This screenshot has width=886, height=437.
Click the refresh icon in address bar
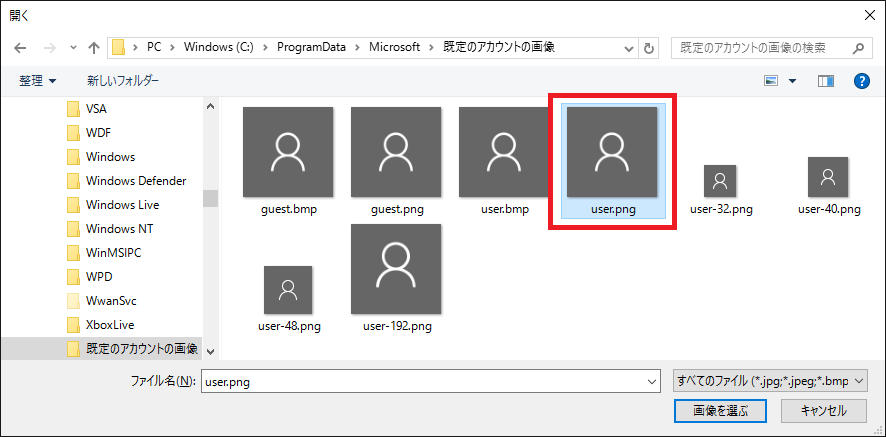(x=650, y=48)
